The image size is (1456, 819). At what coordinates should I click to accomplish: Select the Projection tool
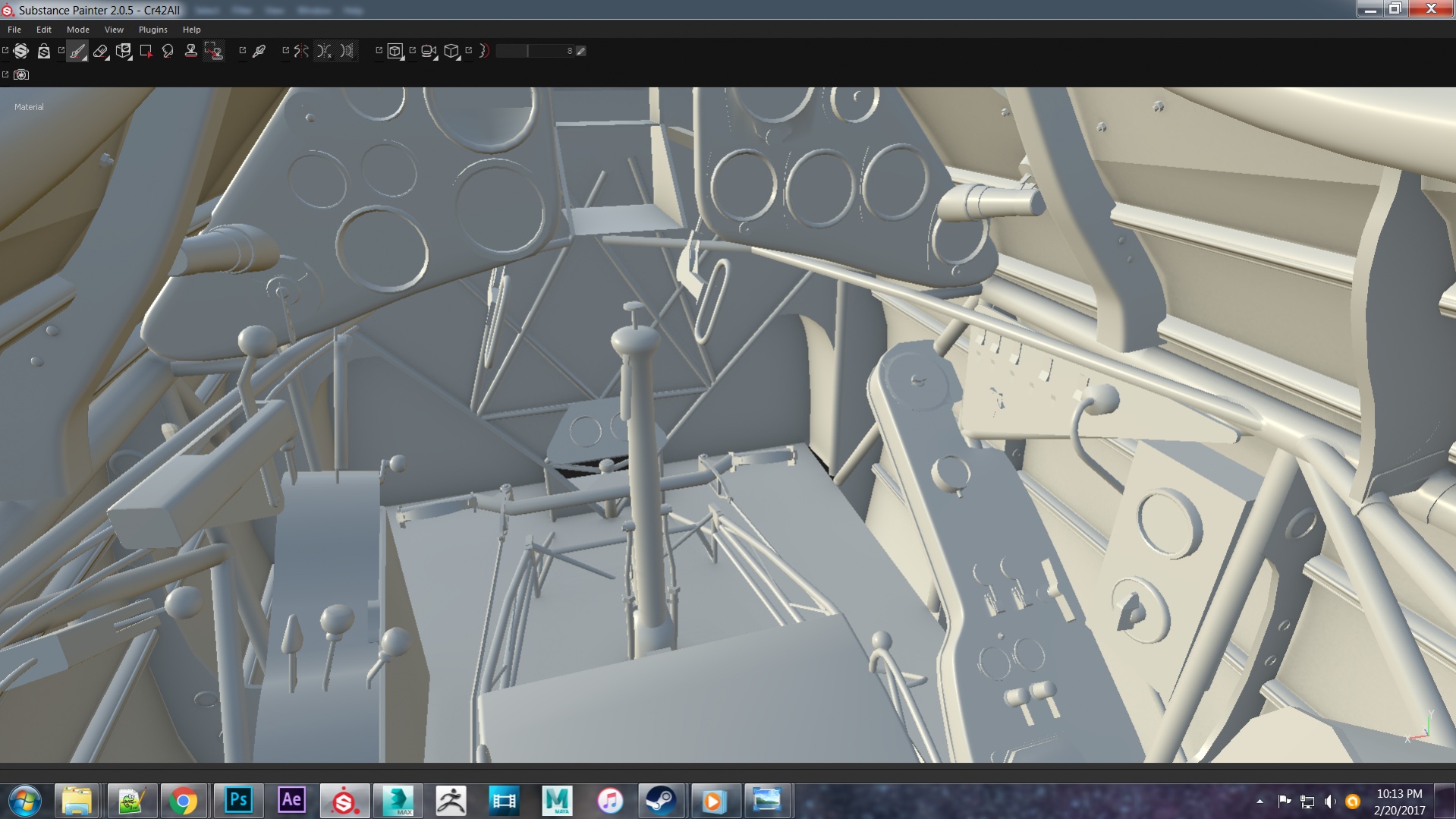123,51
